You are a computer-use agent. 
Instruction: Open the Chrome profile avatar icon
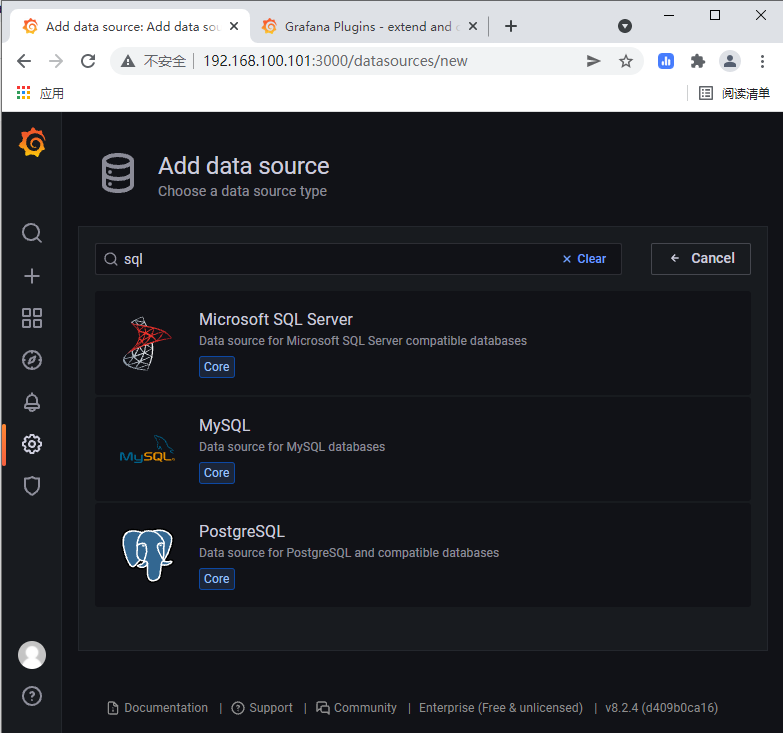pyautogui.click(x=730, y=61)
